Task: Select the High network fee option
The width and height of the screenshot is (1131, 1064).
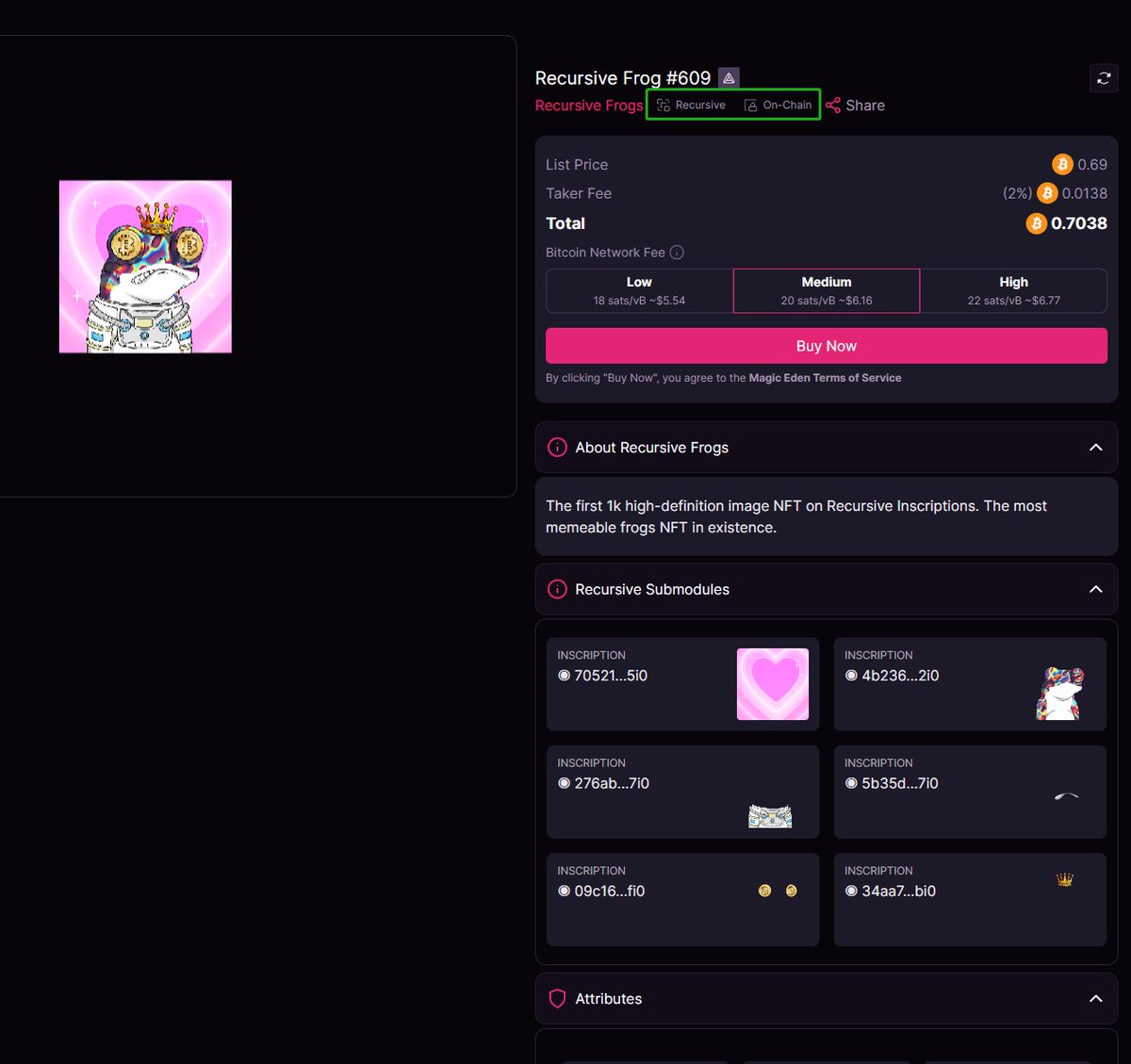Action: (x=1013, y=291)
